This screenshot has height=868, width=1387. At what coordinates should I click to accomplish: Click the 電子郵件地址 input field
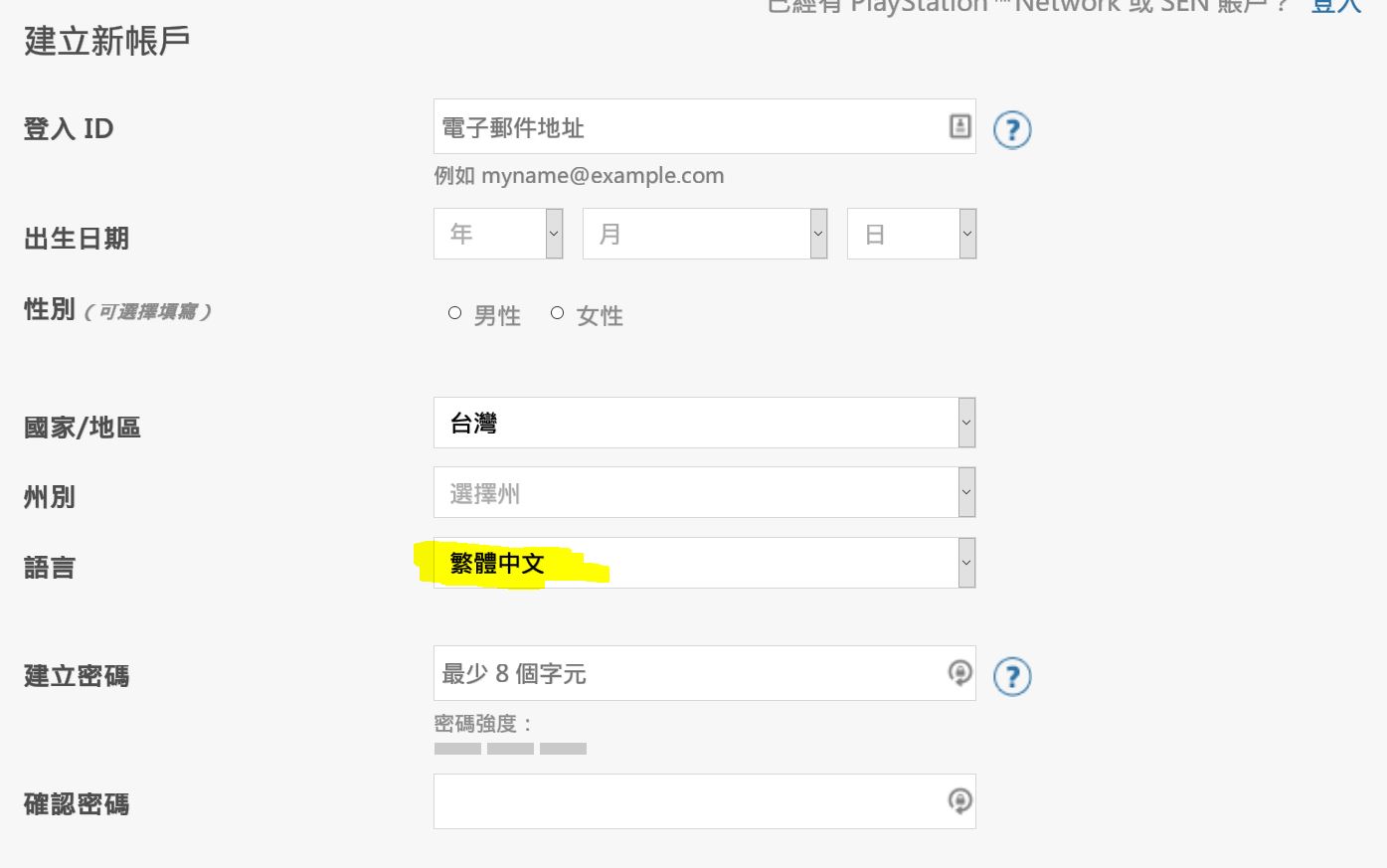(x=704, y=126)
